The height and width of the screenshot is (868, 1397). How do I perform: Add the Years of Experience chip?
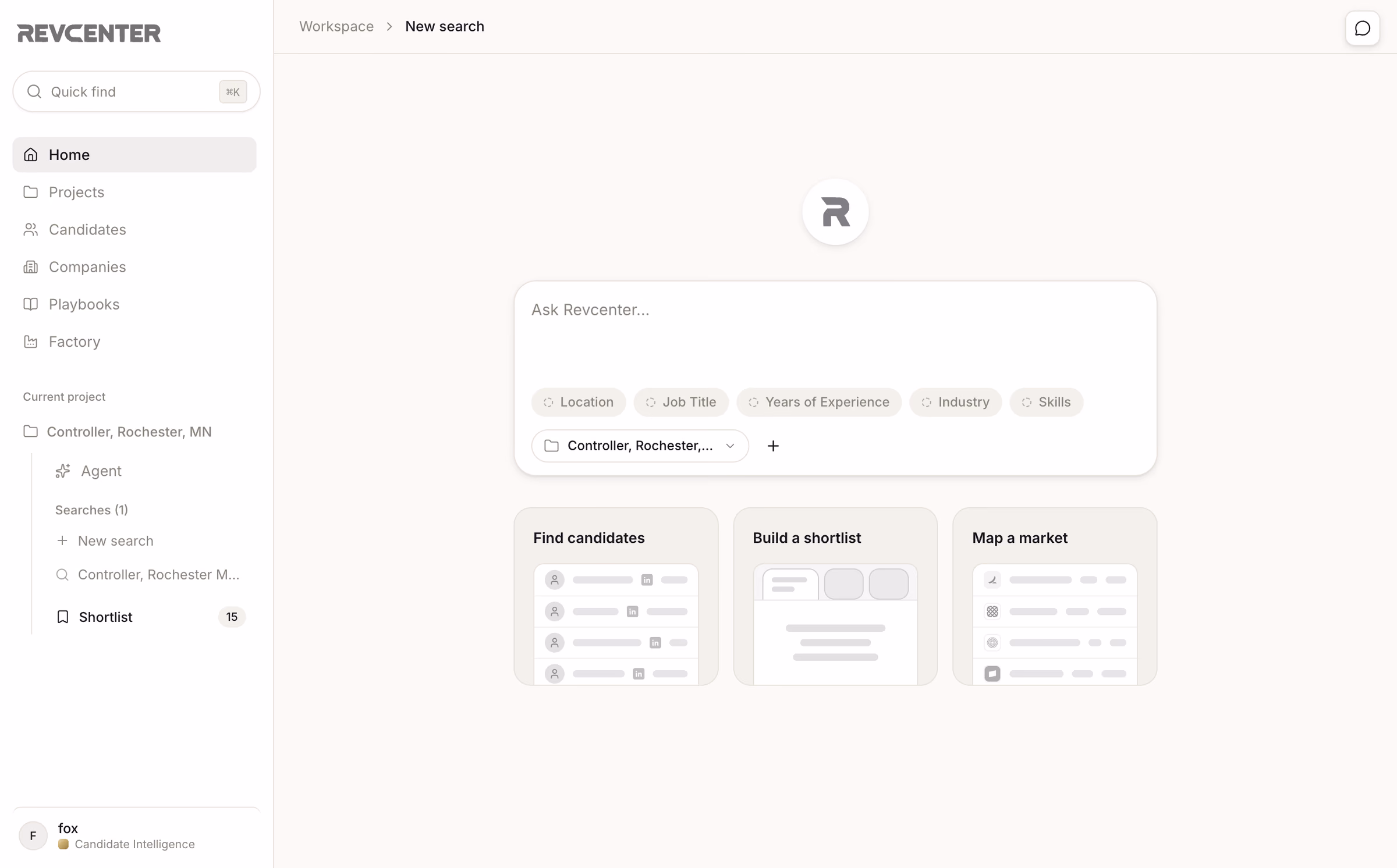(819, 402)
